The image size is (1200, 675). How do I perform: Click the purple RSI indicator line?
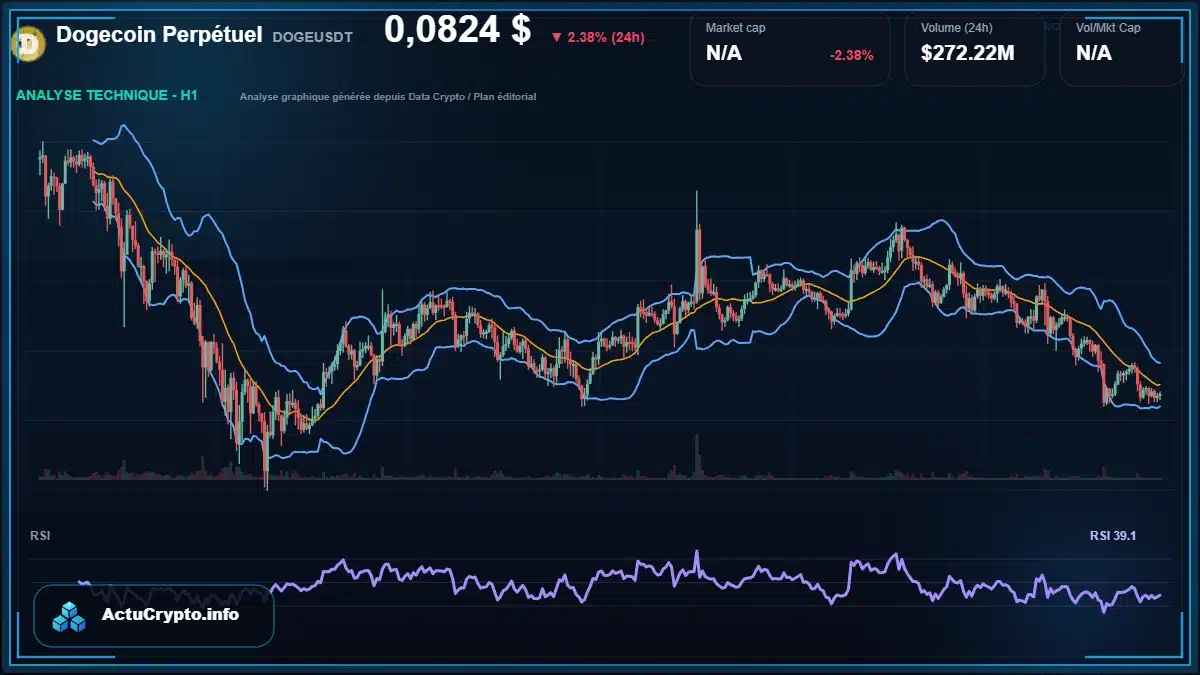click(620, 580)
